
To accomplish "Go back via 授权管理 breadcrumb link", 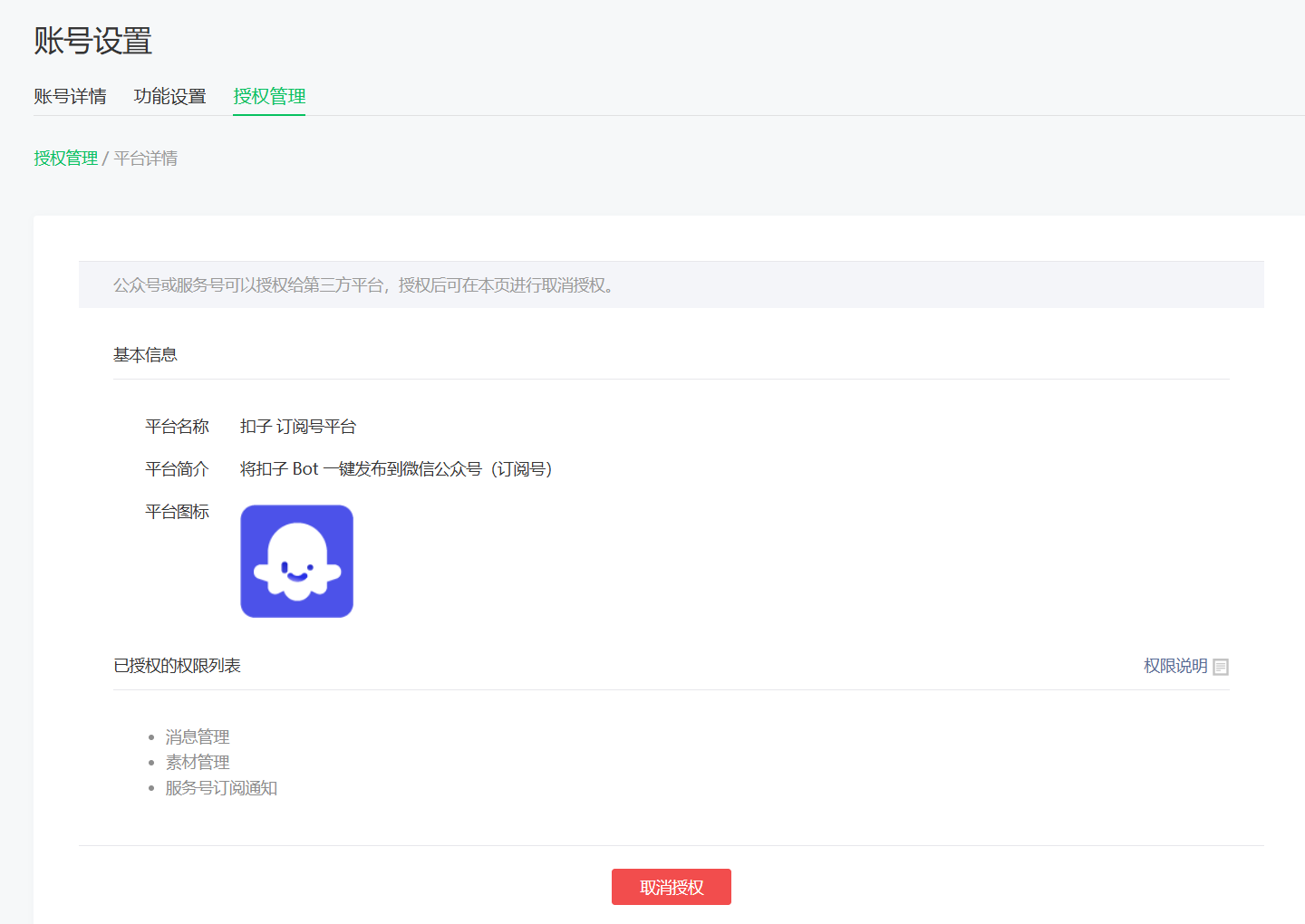I will 65,159.
